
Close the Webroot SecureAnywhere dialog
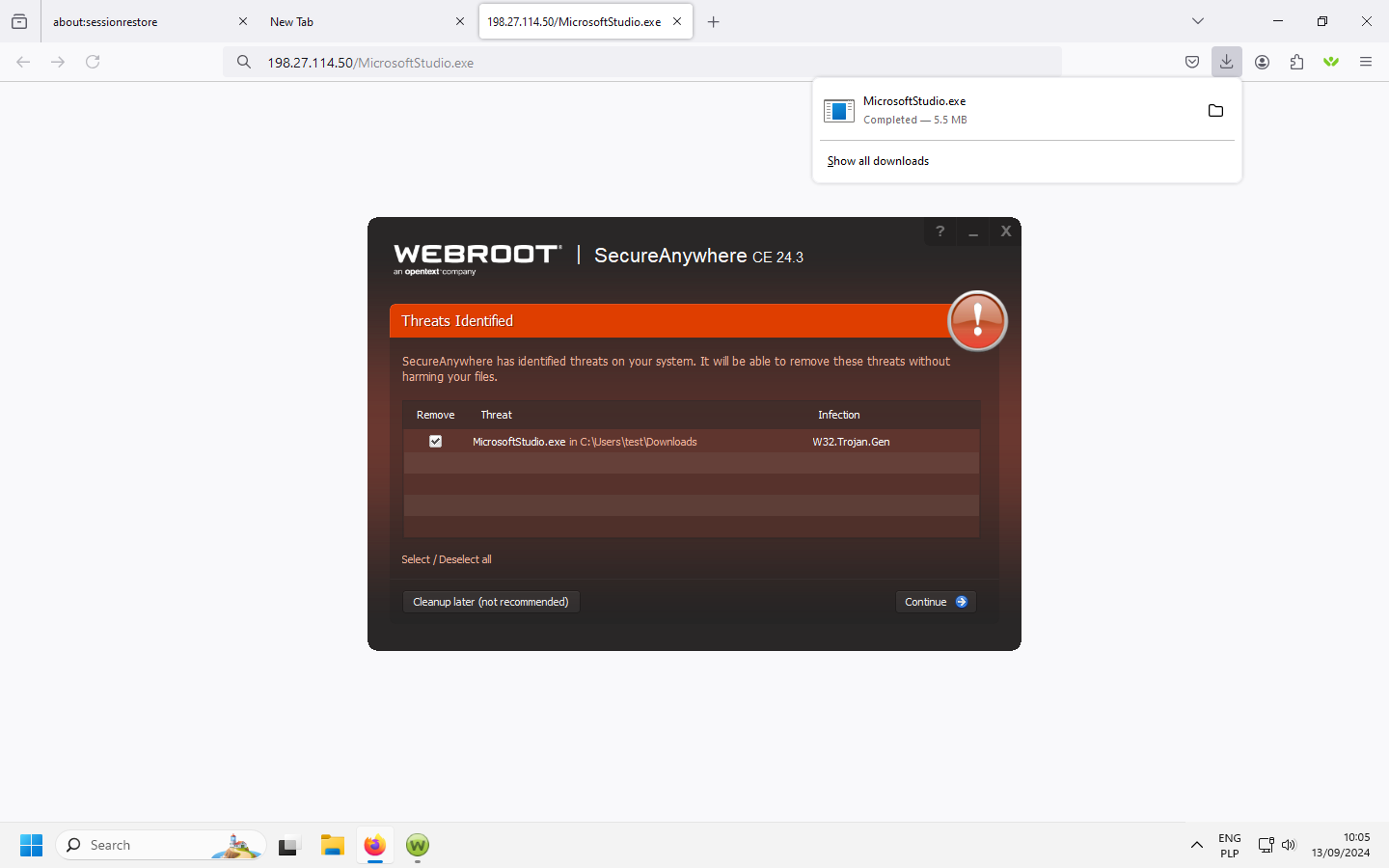coord(1006,231)
